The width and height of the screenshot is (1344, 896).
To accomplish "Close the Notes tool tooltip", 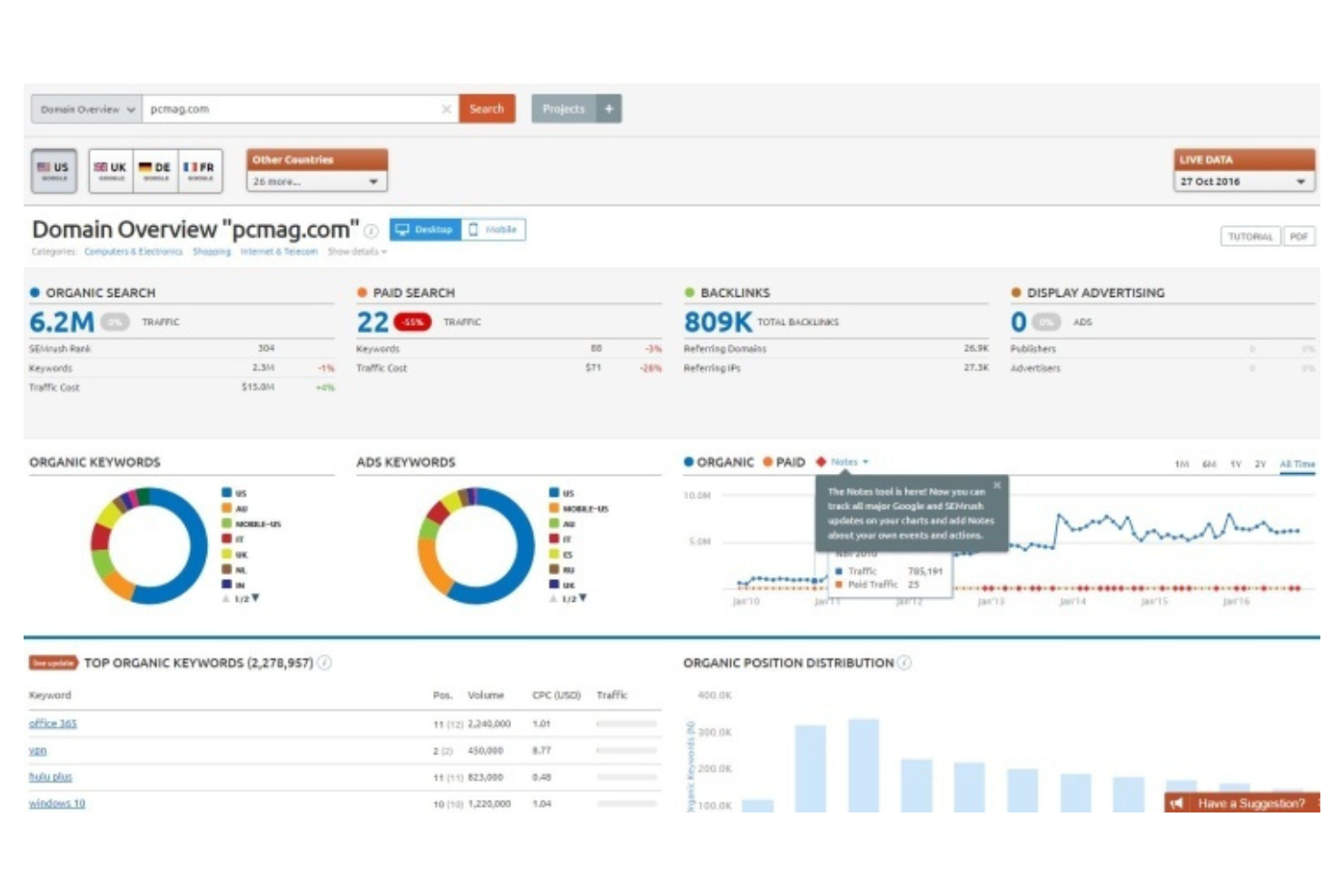I will (997, 486).
